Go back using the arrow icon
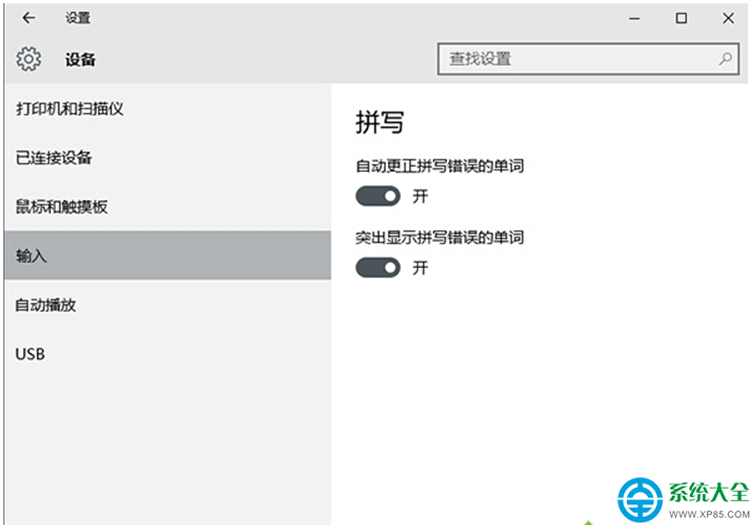 coord(29,18)
